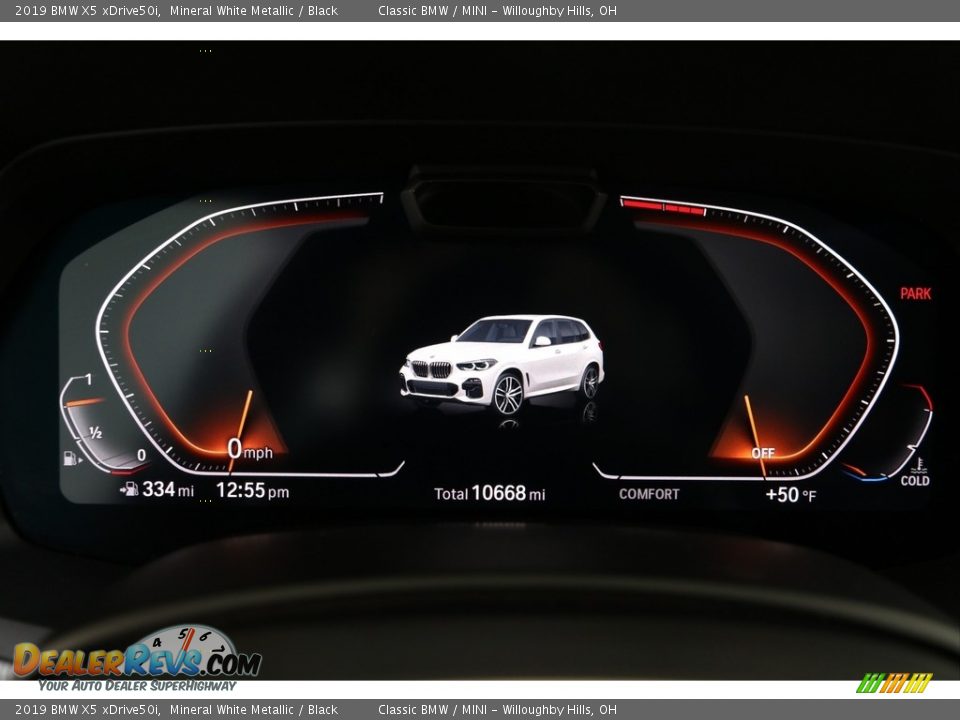Click the fuel pump icon beside the fuel gauge
960x720 pixels.
coord(72,458)
